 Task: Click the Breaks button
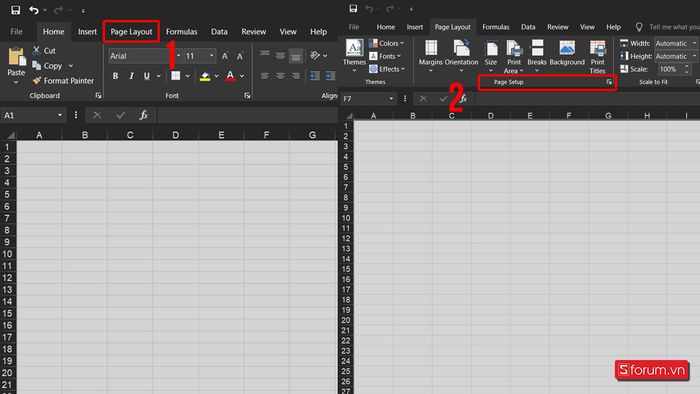(x=537, y=56)
